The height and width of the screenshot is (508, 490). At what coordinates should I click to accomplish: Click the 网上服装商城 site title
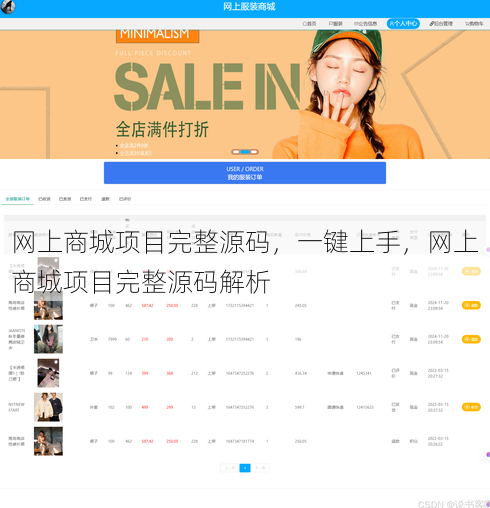pos(249,7)
